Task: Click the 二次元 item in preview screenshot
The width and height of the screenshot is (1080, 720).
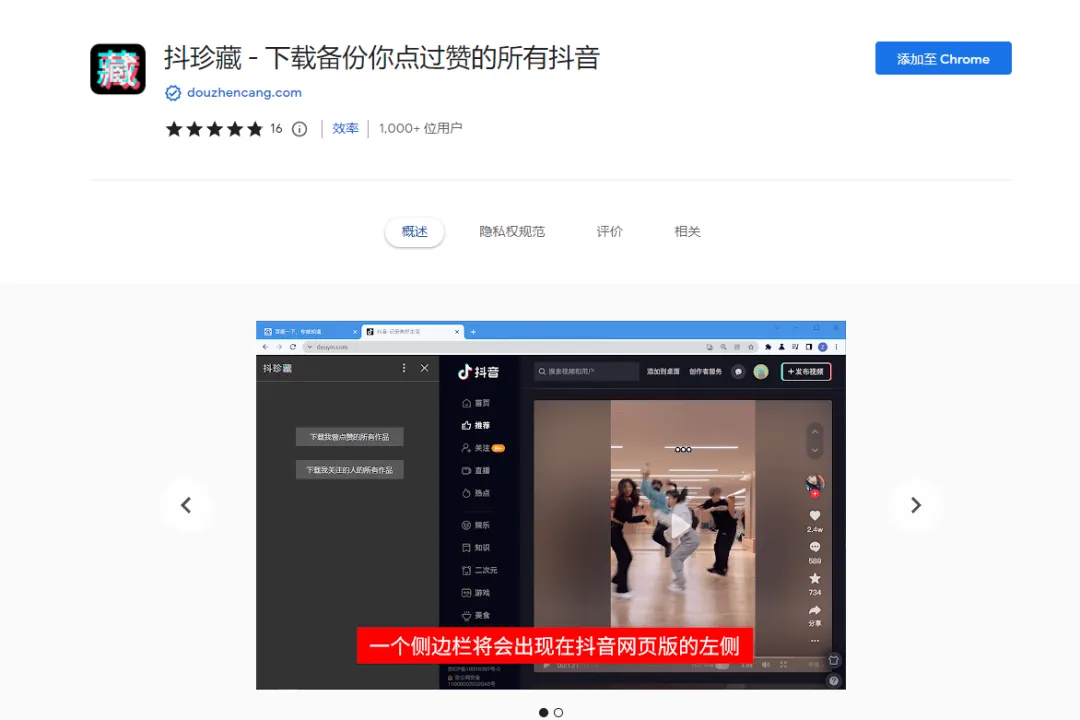Action: [479, 570]
